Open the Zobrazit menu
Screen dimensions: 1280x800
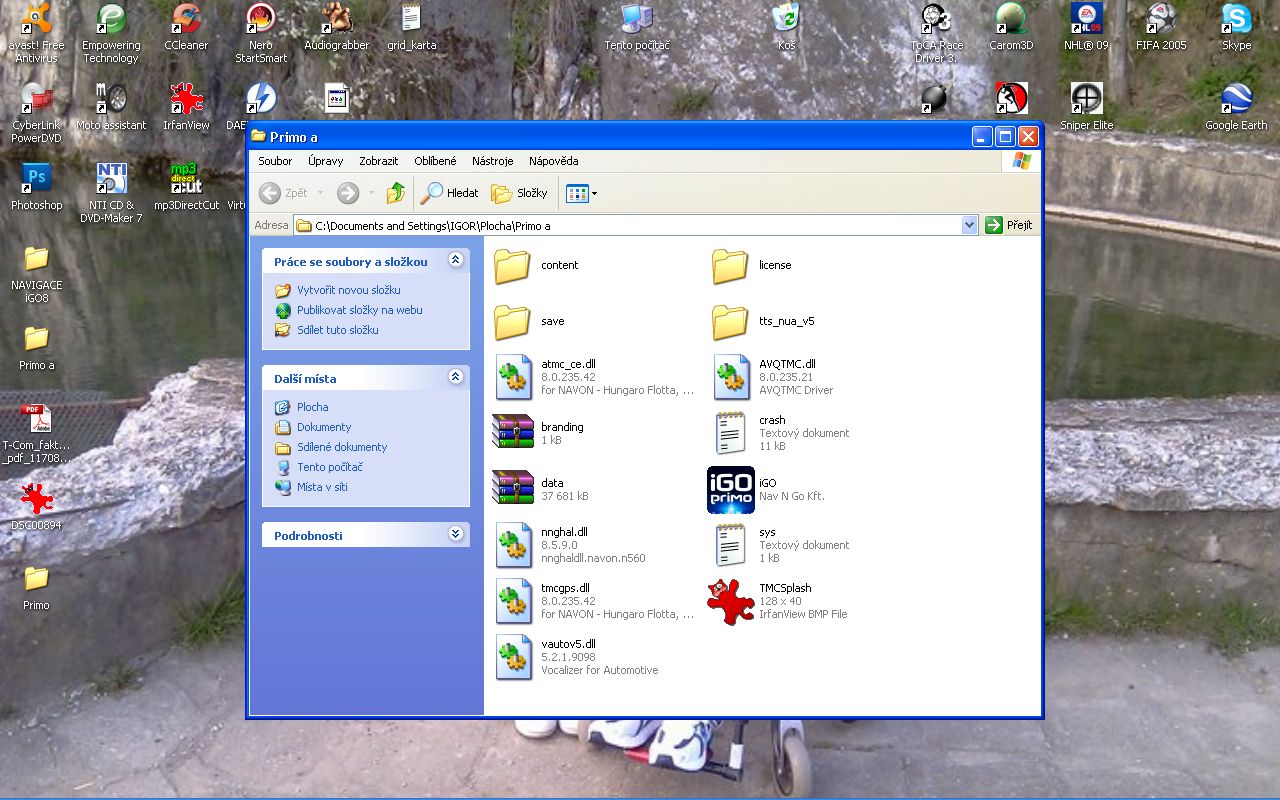click(x=378, y=161)
